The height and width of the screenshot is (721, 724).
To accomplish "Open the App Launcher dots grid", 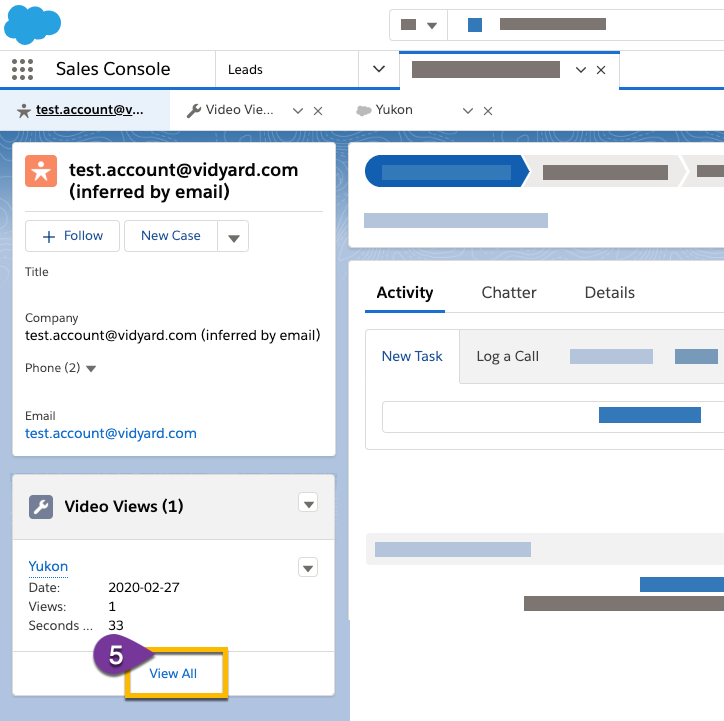I will 22,69.
